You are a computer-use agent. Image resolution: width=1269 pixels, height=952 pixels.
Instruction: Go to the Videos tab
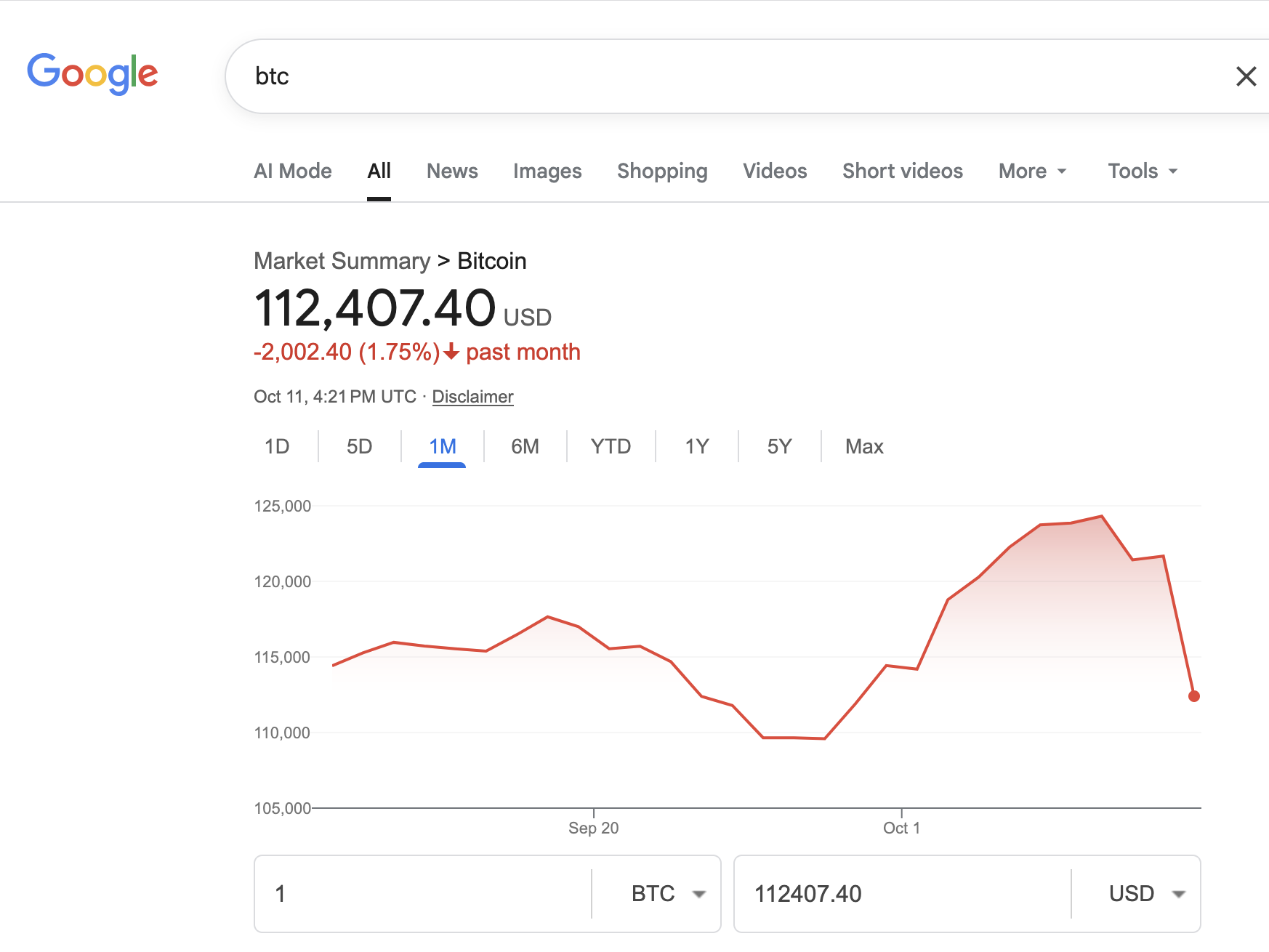pos(775,171)
